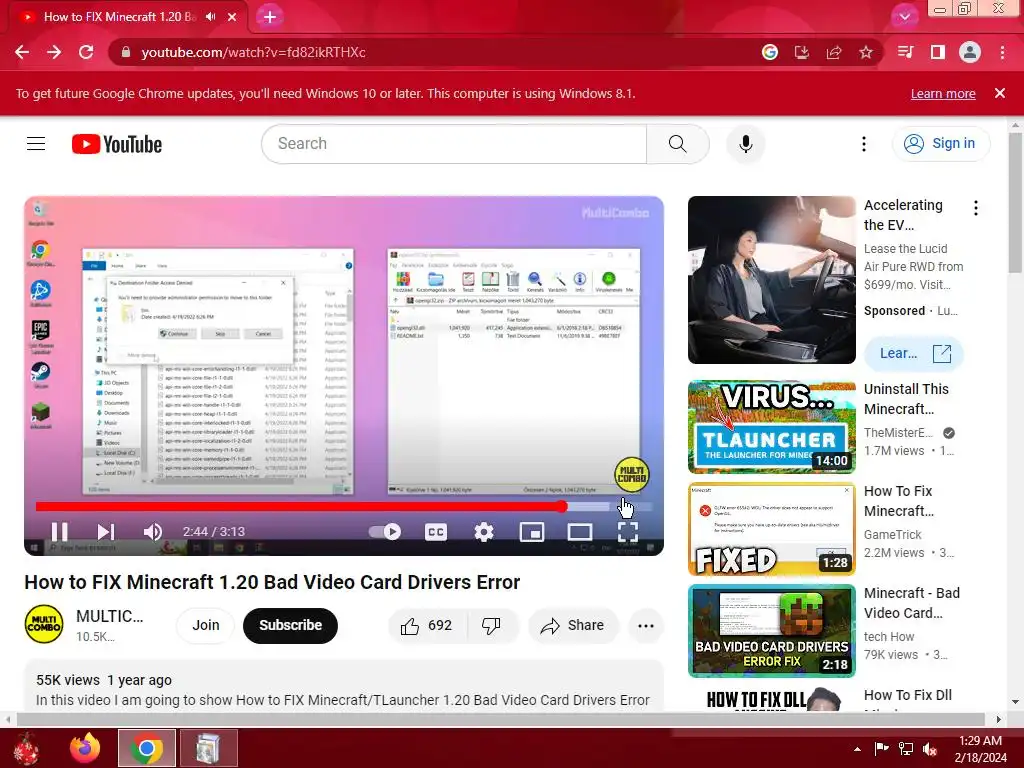The height and width of the screenshot is (768, 1024).
Task: Sign in to YouTube
Action: [940, 144]
